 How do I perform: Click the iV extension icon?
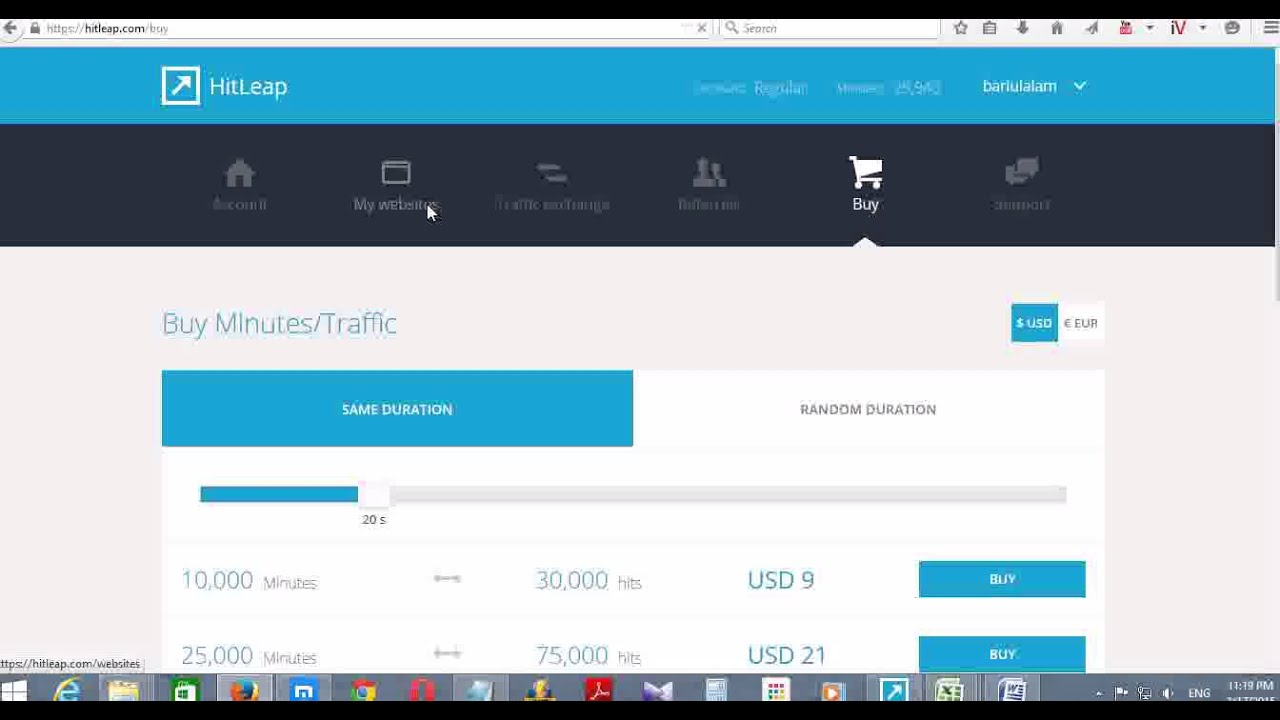coord(1178,28)
